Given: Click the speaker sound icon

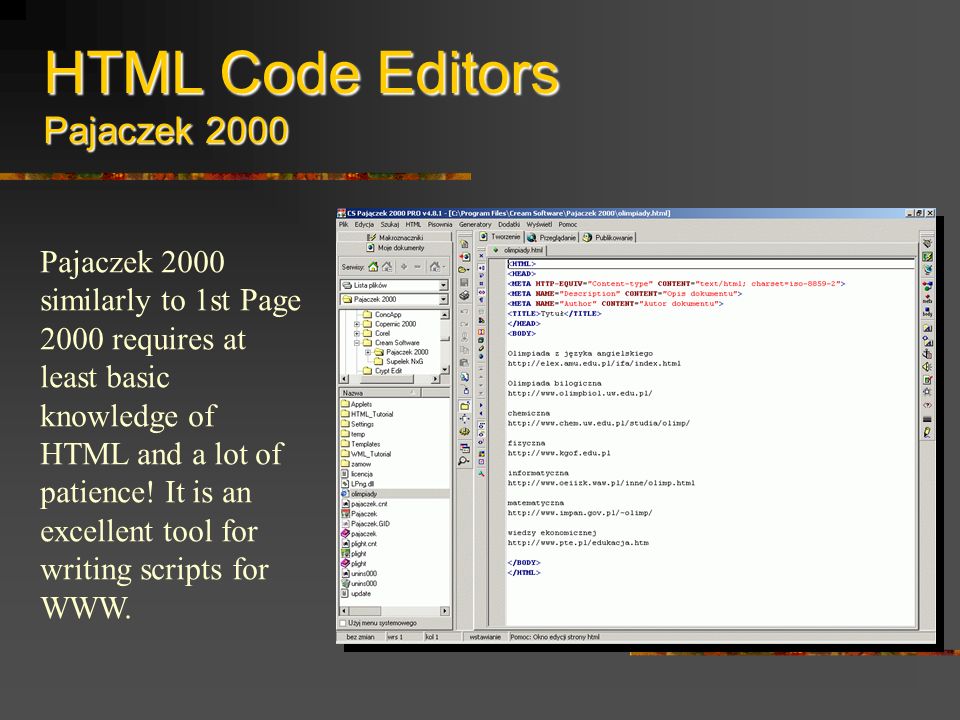Looking at the screenshot, I should coord(928,367).
